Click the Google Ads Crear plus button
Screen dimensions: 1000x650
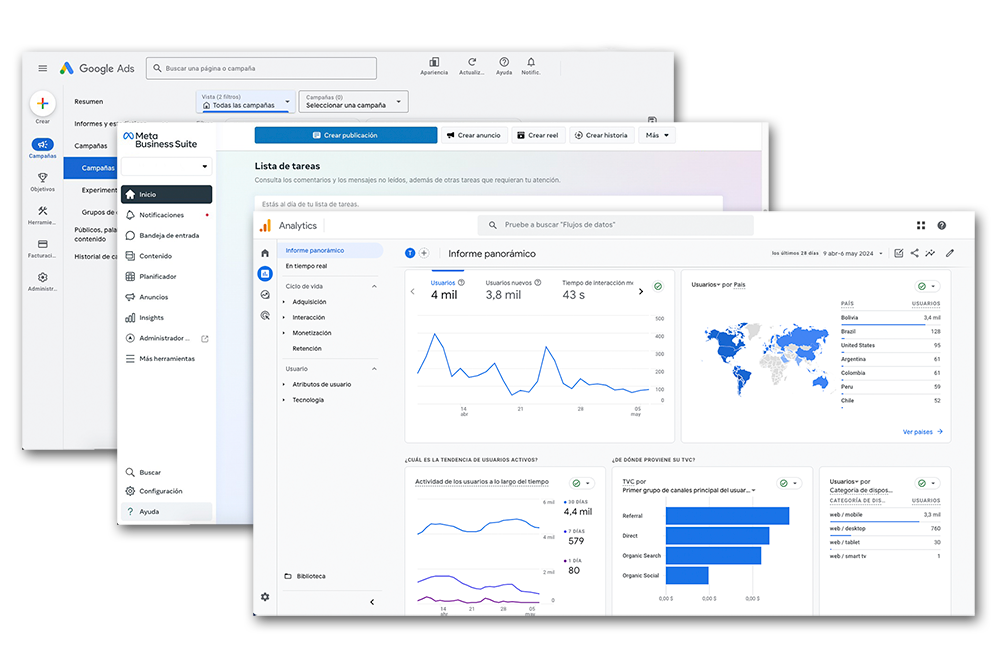pyautogui.click(x=43, y=103)
